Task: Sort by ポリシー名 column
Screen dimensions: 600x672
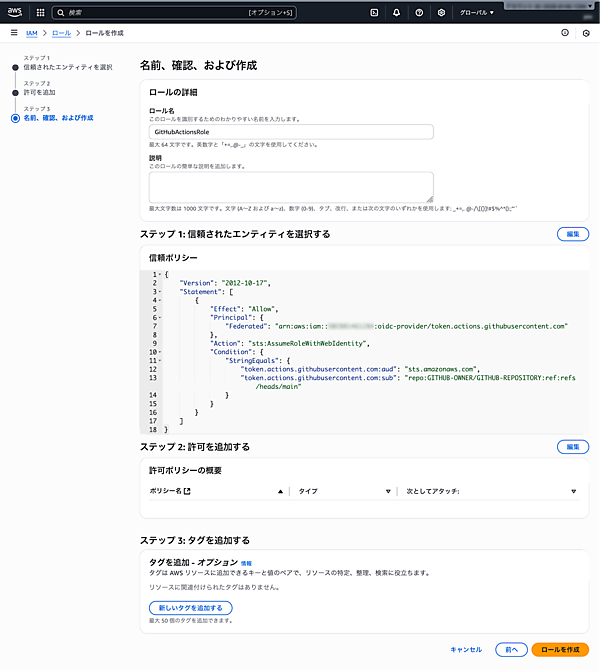Action: pyautogui.click(x=280, y=491)
